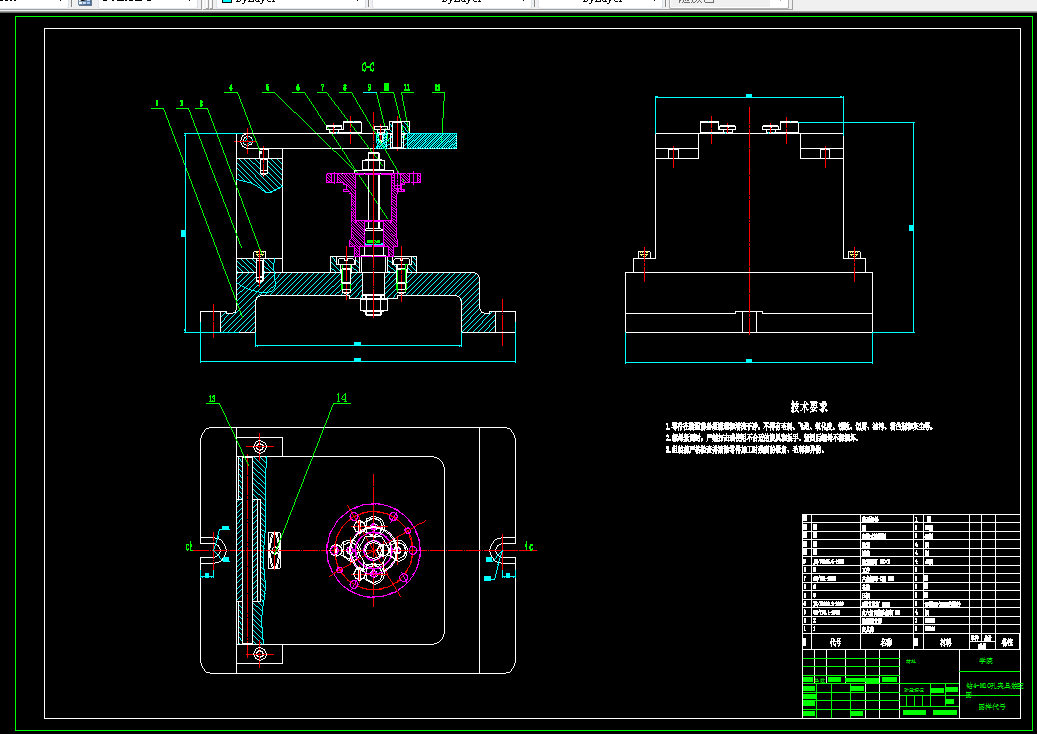
Task: Click grip on section view's lowest width dimension
Action: (357, 360)
